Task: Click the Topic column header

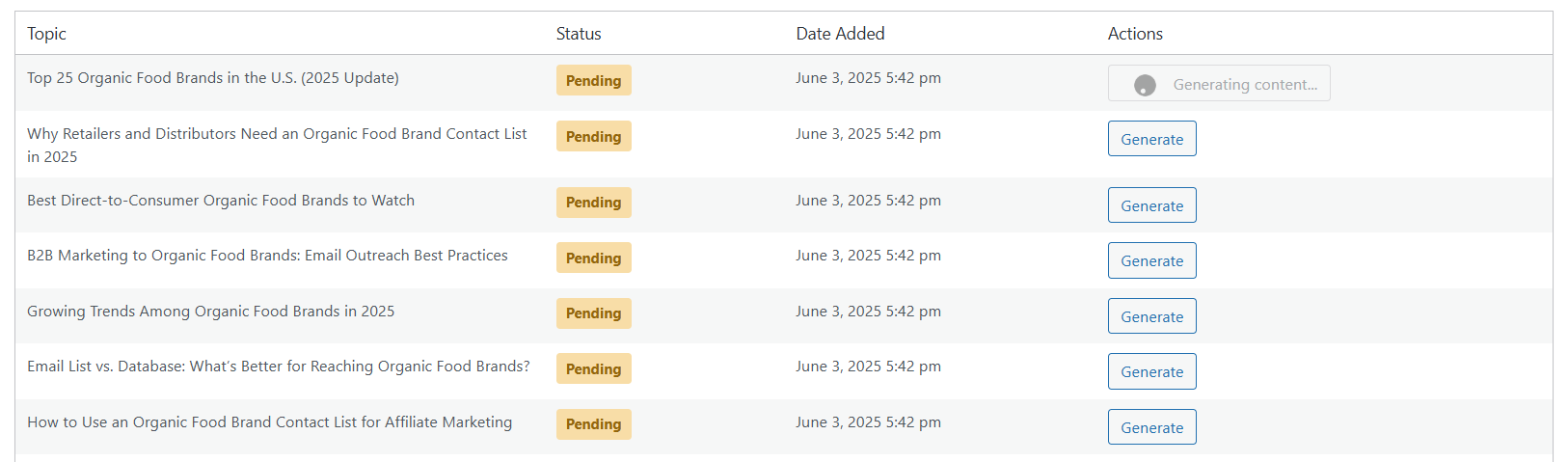Action: (46, 34)
